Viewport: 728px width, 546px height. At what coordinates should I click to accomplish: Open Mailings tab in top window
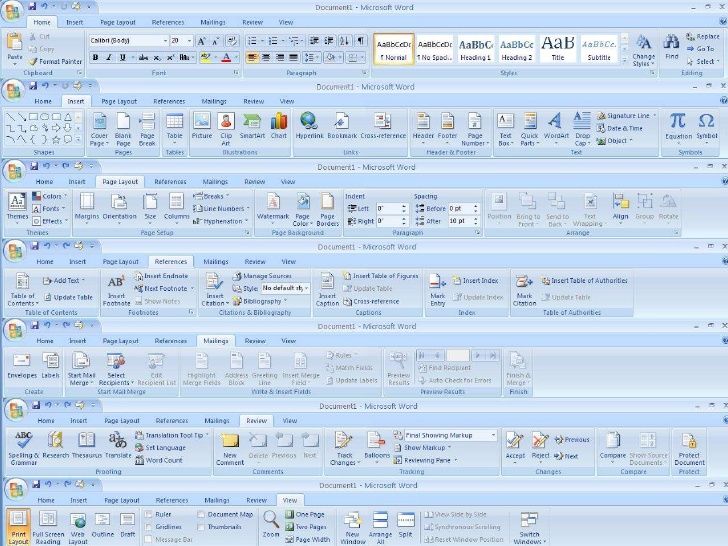pyautogui.click(x=213, y=22)
